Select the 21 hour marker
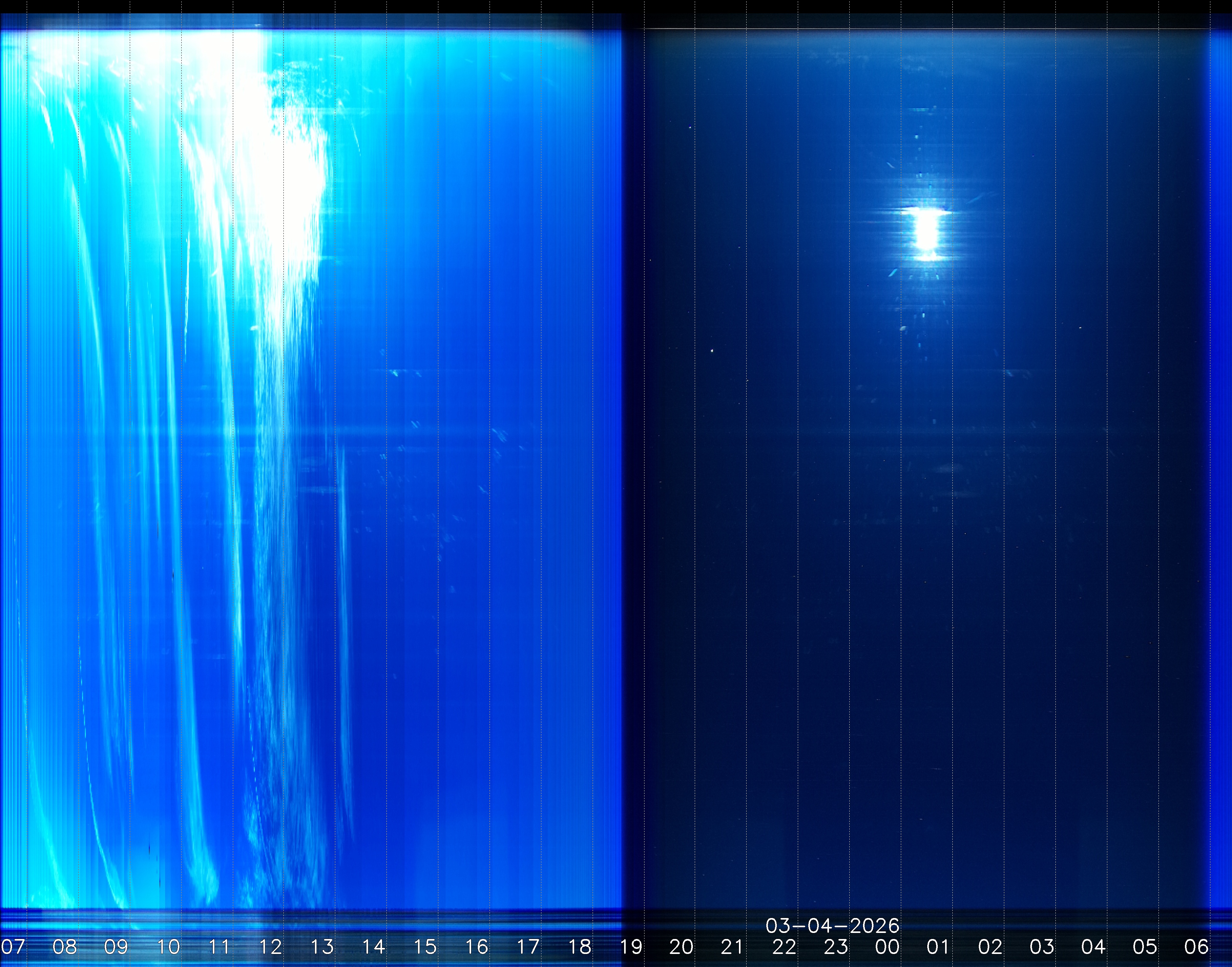The width and height of the screenshot is (1232, 967). click(x=732, y=947)
